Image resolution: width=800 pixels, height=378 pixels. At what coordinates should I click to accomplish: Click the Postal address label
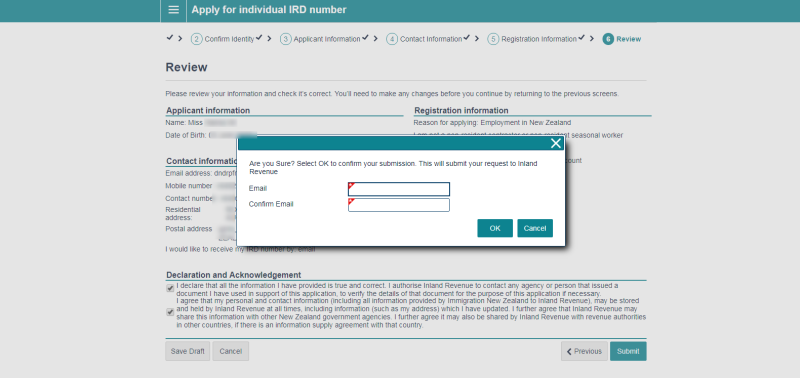click(189, 229)
